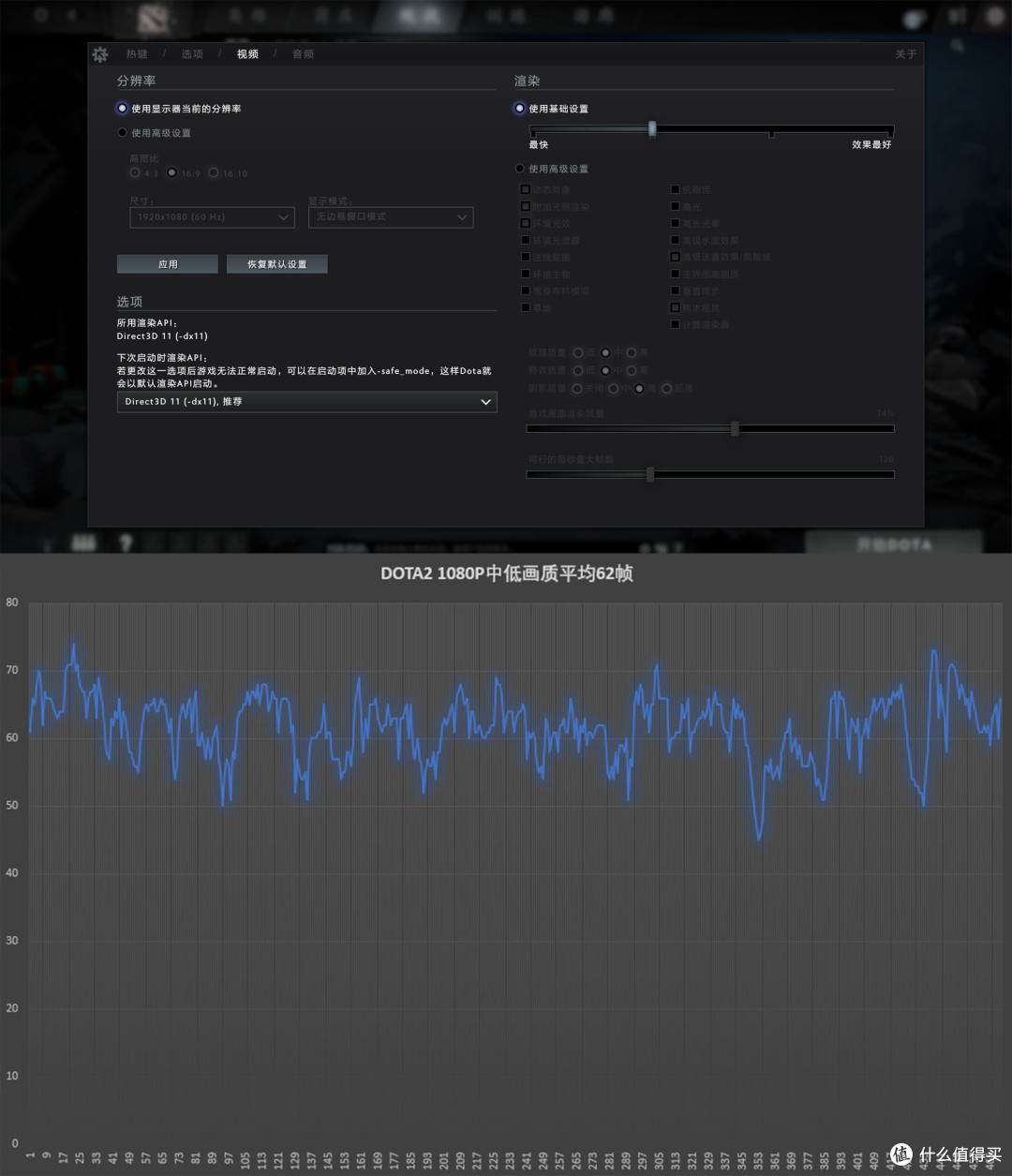This screenshot has width=1012, height=1176.
Task: Set 特效质量 effects quality to 中
Action: (x=605, y=370)
